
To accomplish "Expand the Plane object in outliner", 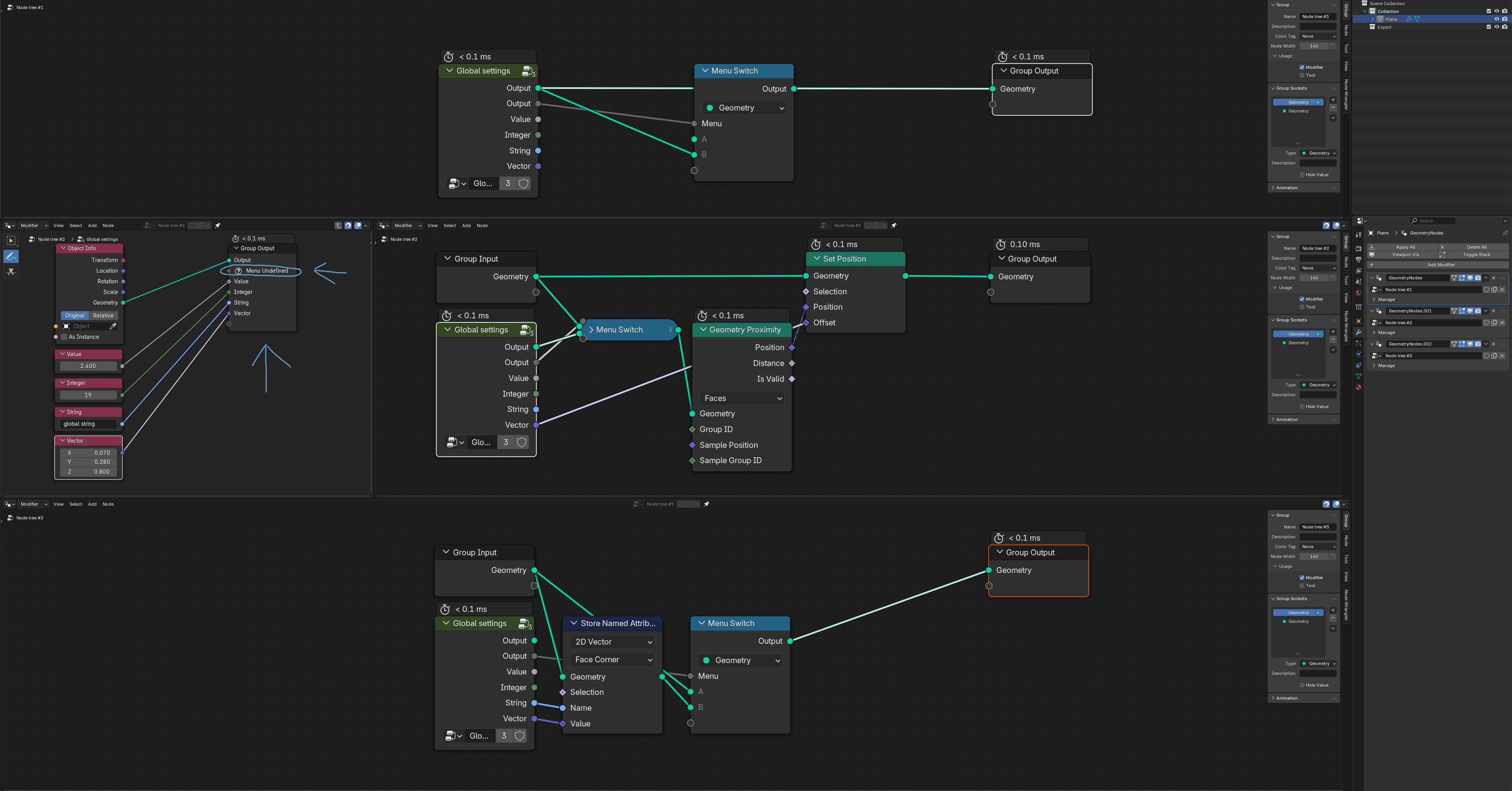I will click(x=1372, y=19).
